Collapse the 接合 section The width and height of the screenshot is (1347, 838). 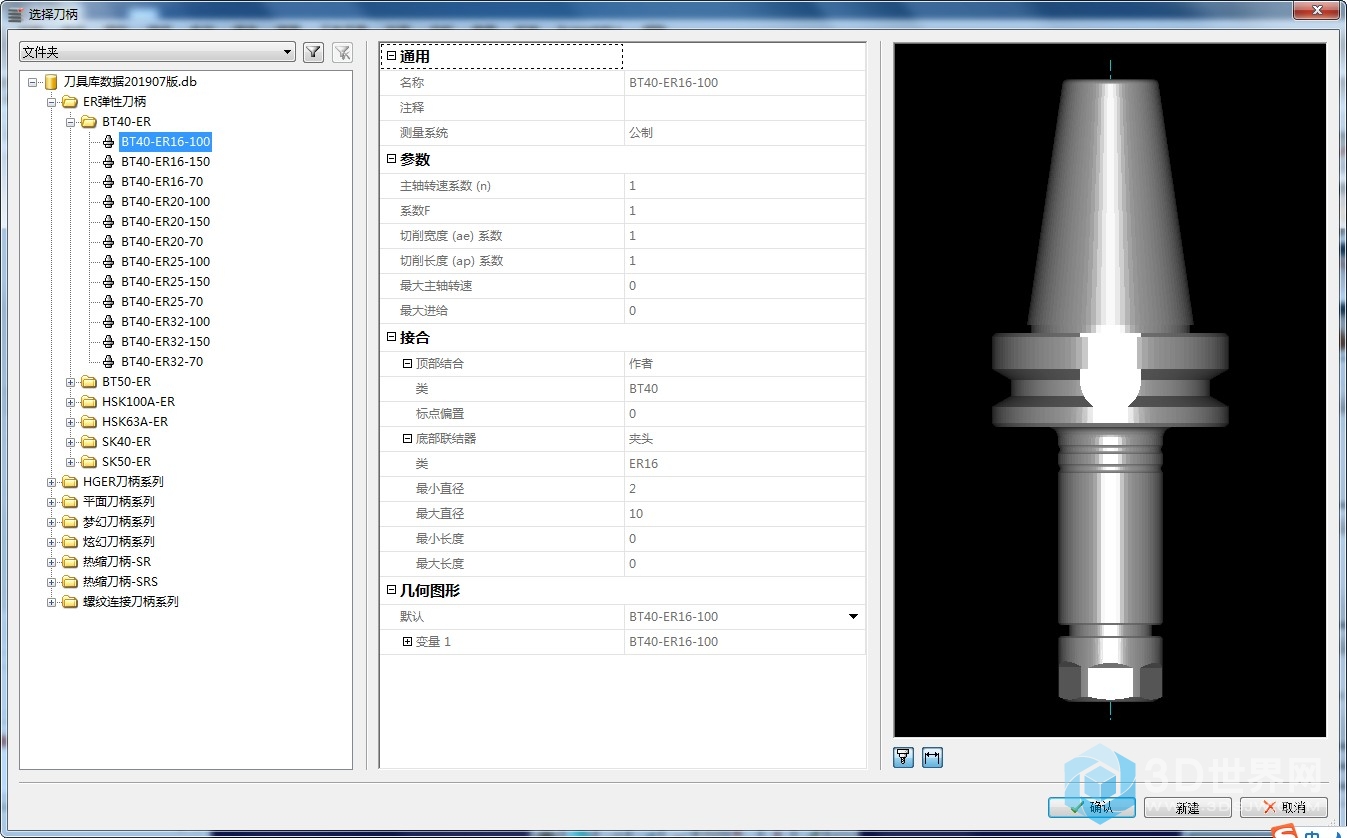[392, 337]
